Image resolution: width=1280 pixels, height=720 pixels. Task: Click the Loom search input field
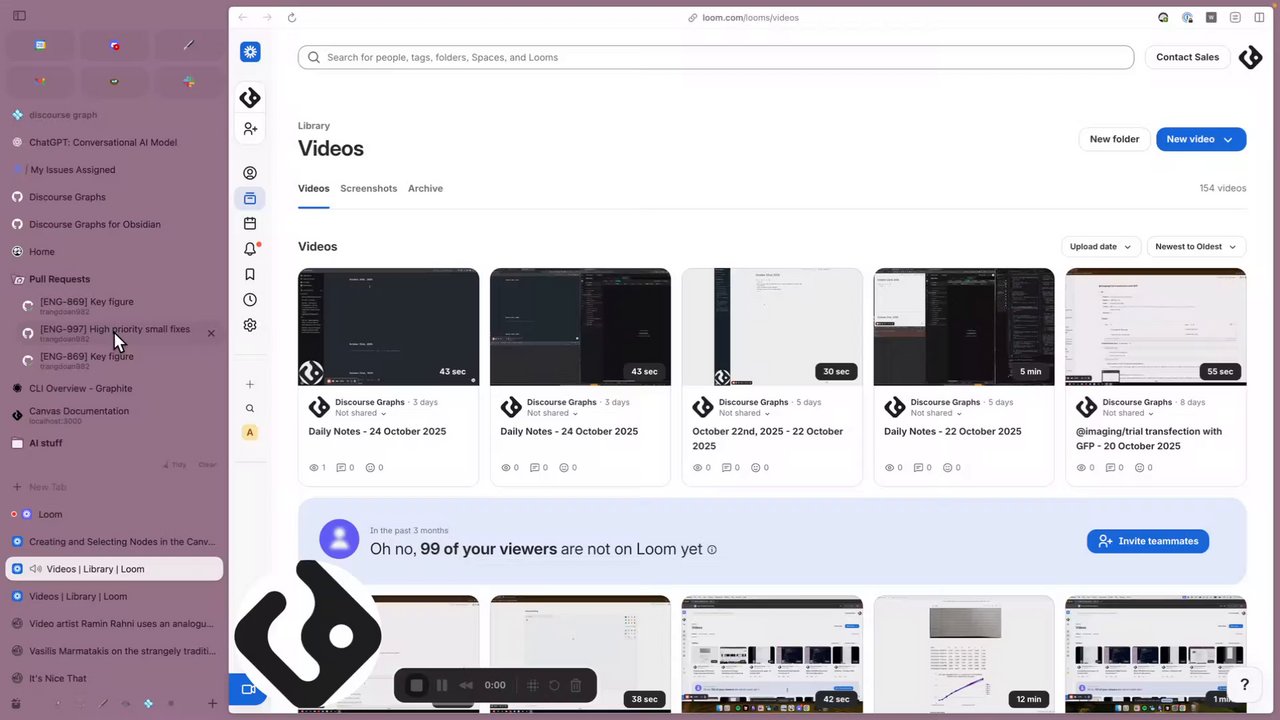tap(716, 57)
